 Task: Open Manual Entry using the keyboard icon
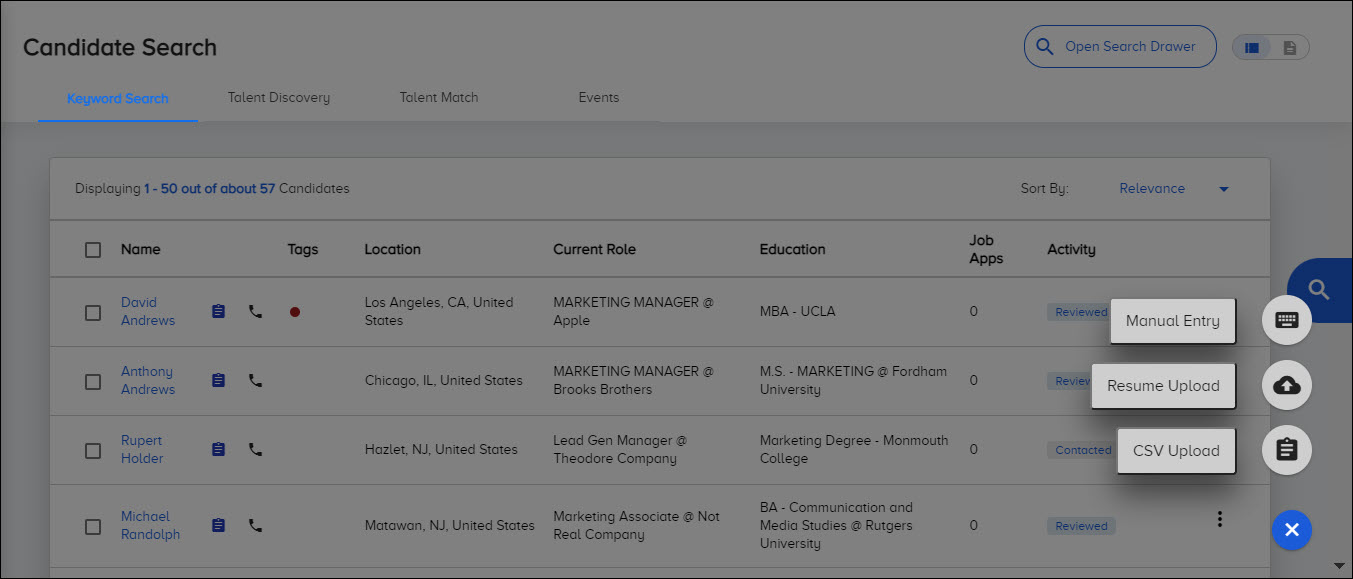point(1286,320)
